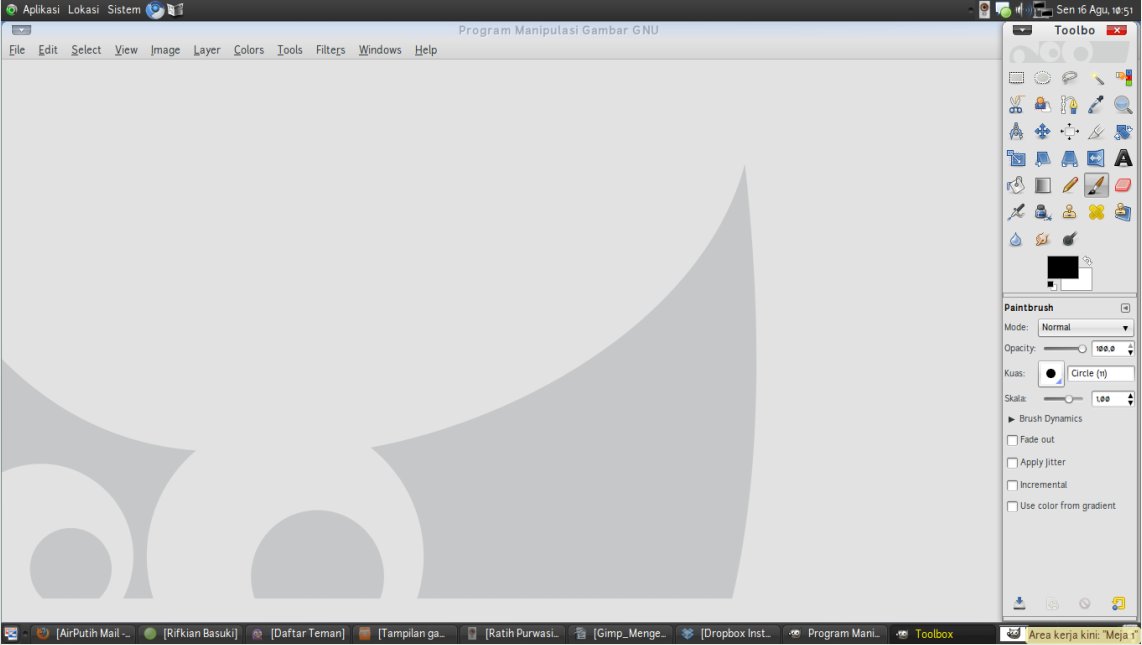The width and height of the screenshot is (1142, 645).
Task: Select the Heal tool
Action: click(1097, 212)
